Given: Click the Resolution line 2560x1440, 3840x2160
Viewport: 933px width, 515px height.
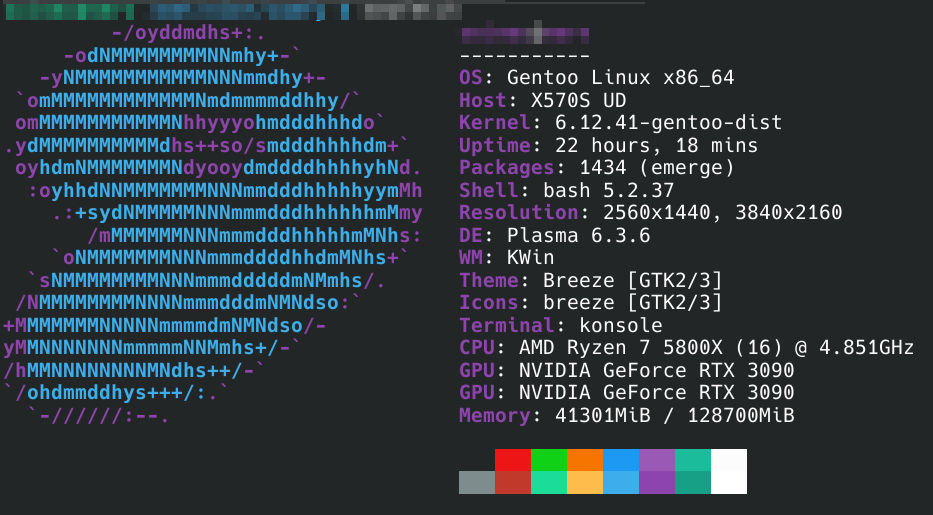Looking at the screenshot, I should click(650, 212).
